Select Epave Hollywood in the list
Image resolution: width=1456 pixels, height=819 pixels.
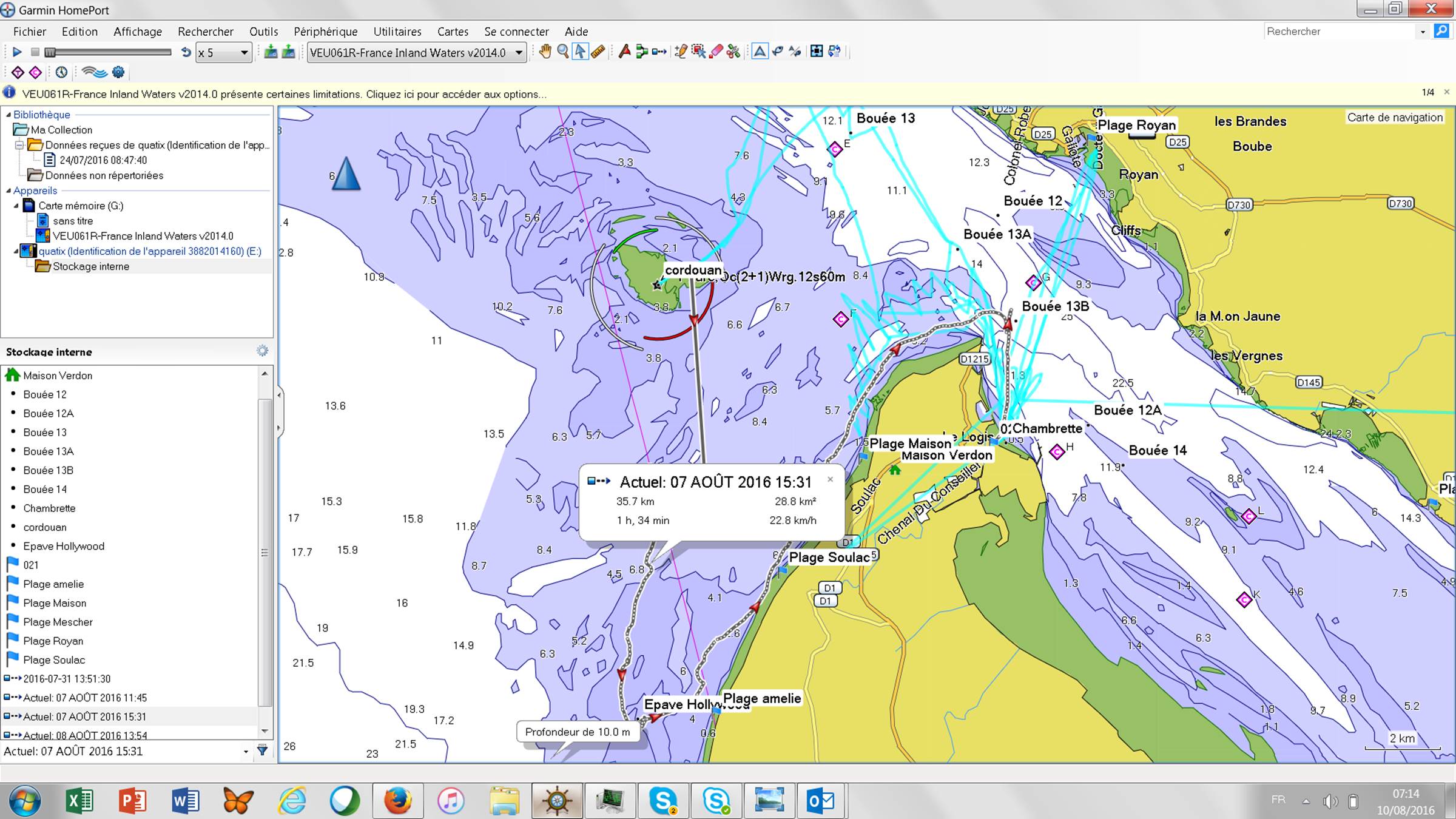64,546
